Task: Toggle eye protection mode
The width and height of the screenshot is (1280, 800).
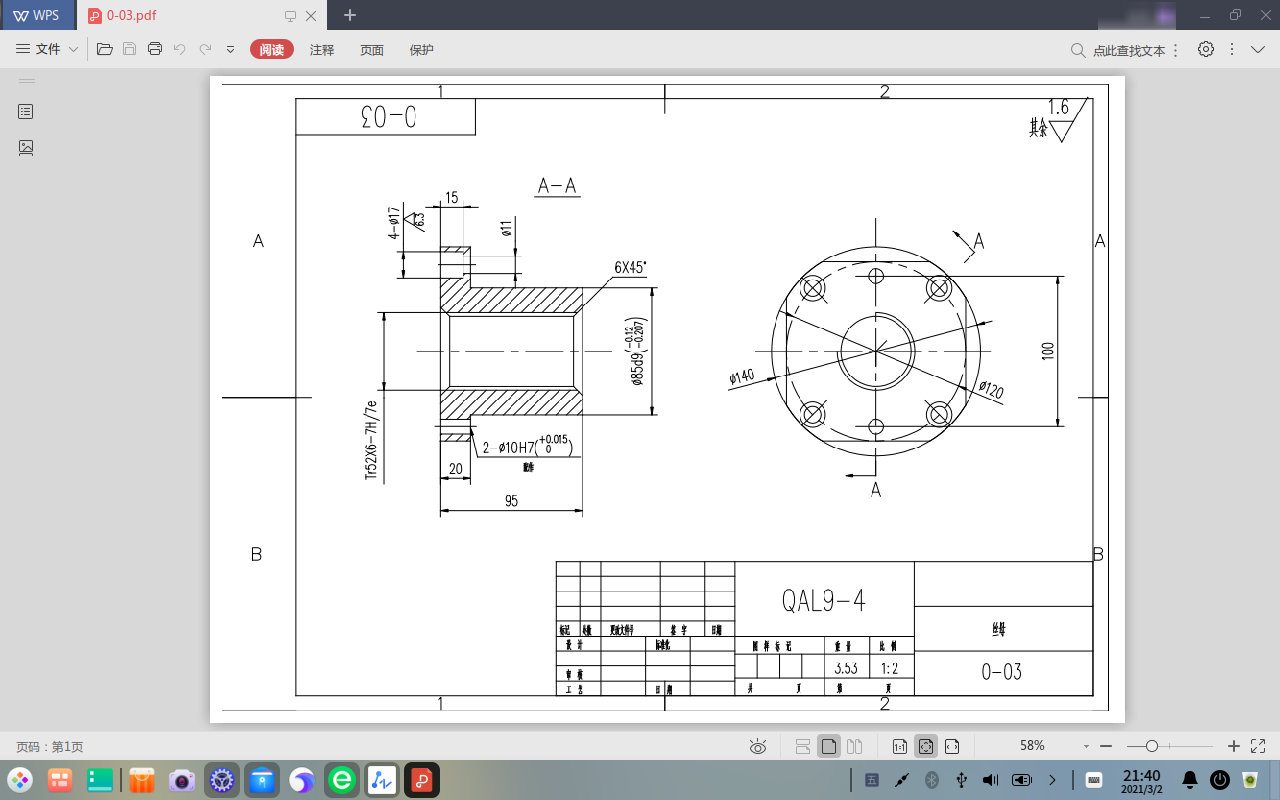Action: pos(758,746)
